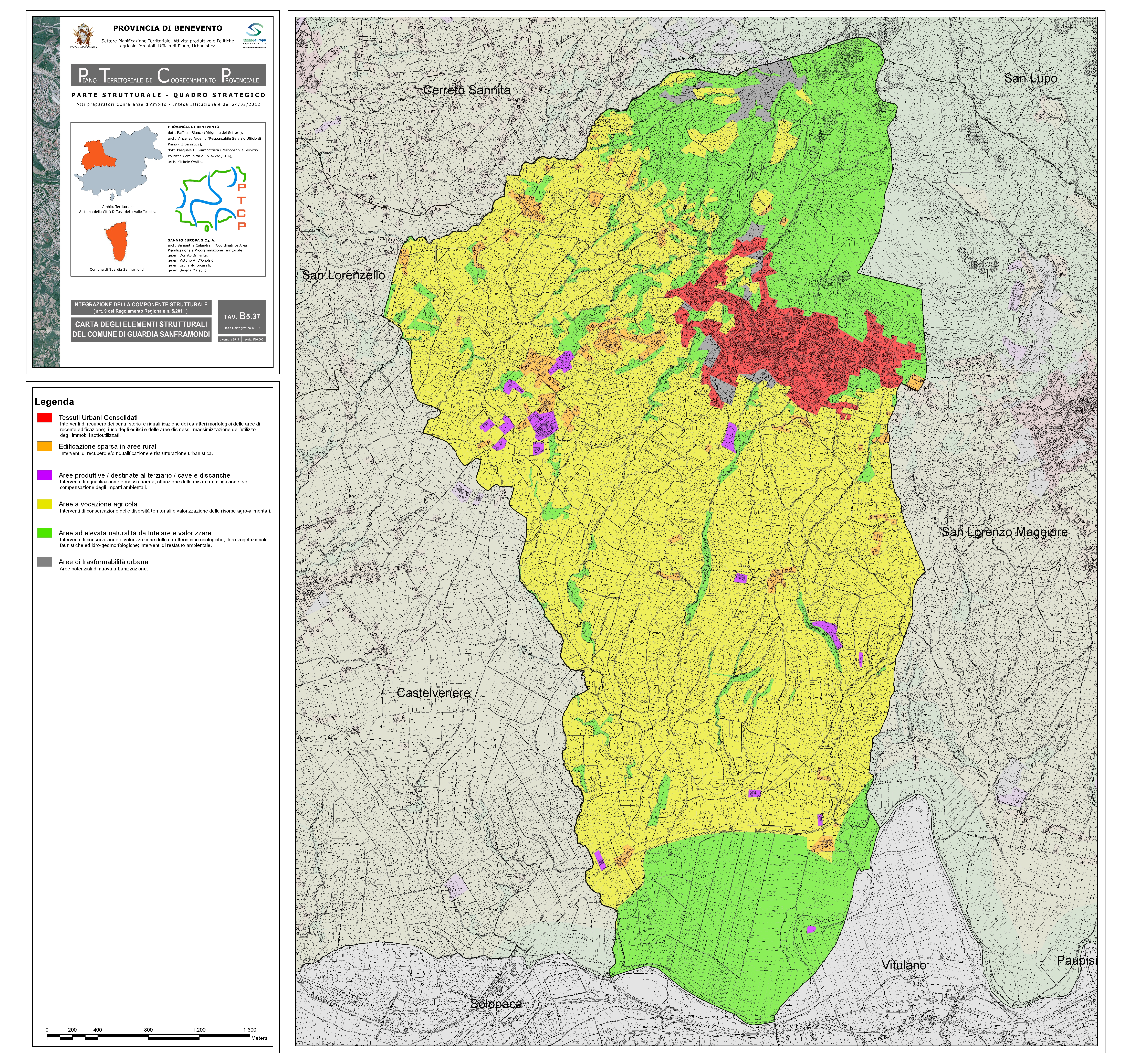Click the 'Tessuti Urbani Consolidati' legend label
1140x1064 pixels.
(x=98, y=417)
